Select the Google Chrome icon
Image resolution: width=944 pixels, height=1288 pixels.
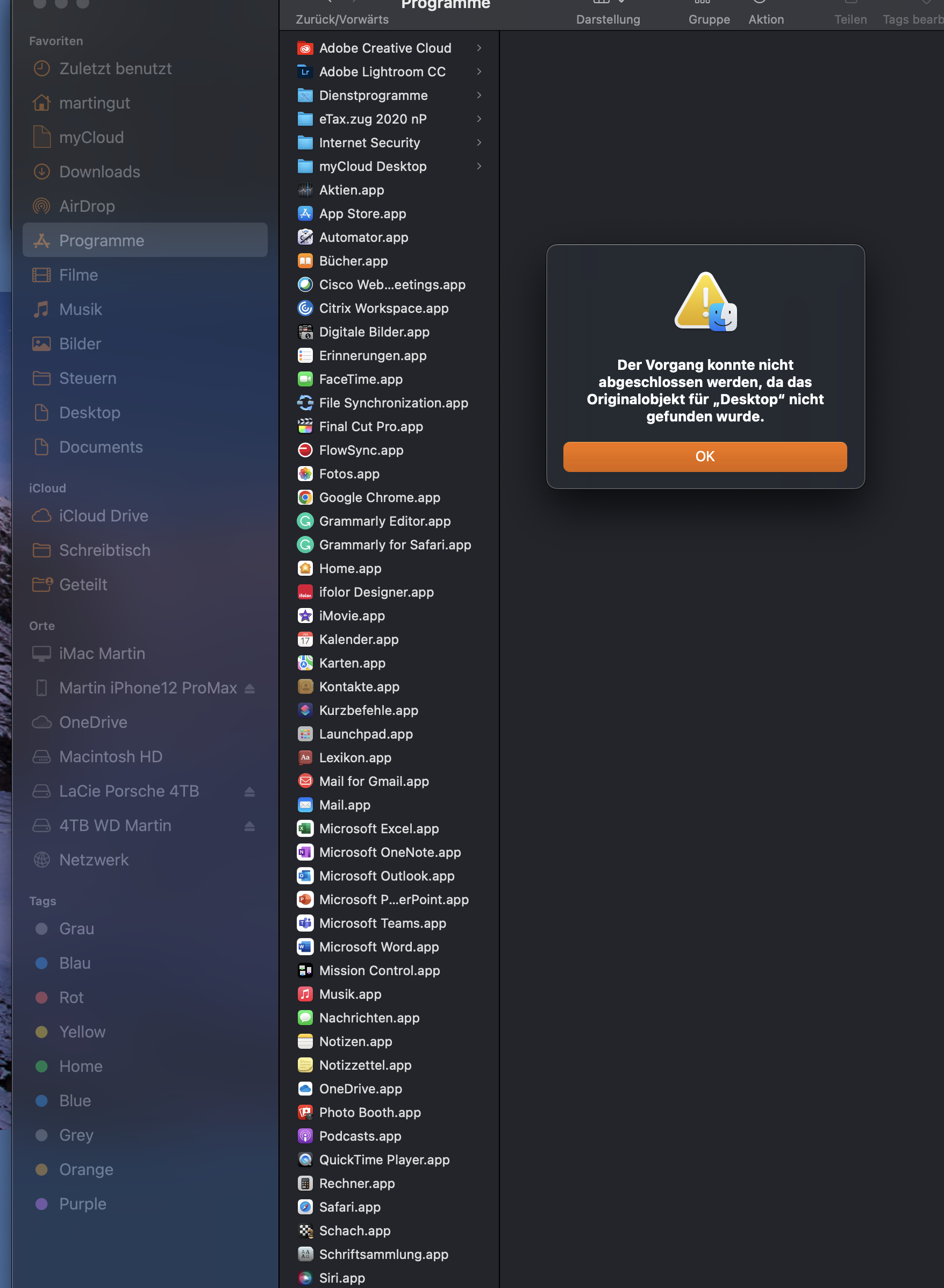click(x=305, y=498)
